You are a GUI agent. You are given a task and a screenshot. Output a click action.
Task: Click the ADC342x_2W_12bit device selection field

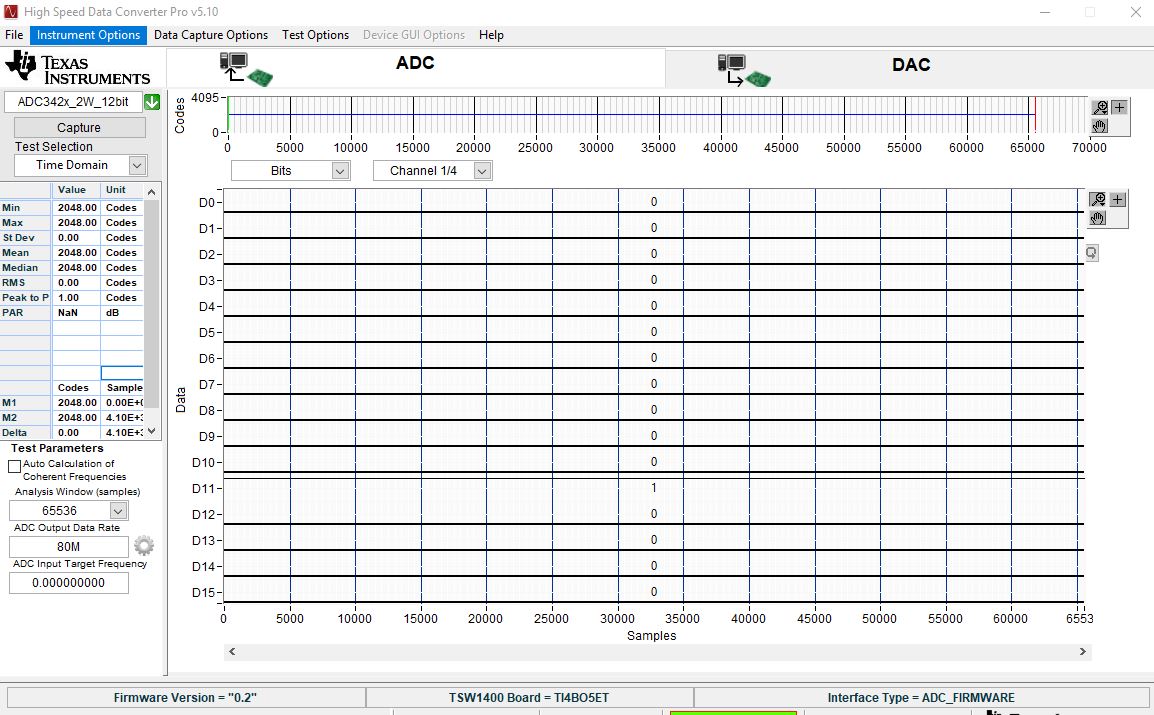point(73,102)
